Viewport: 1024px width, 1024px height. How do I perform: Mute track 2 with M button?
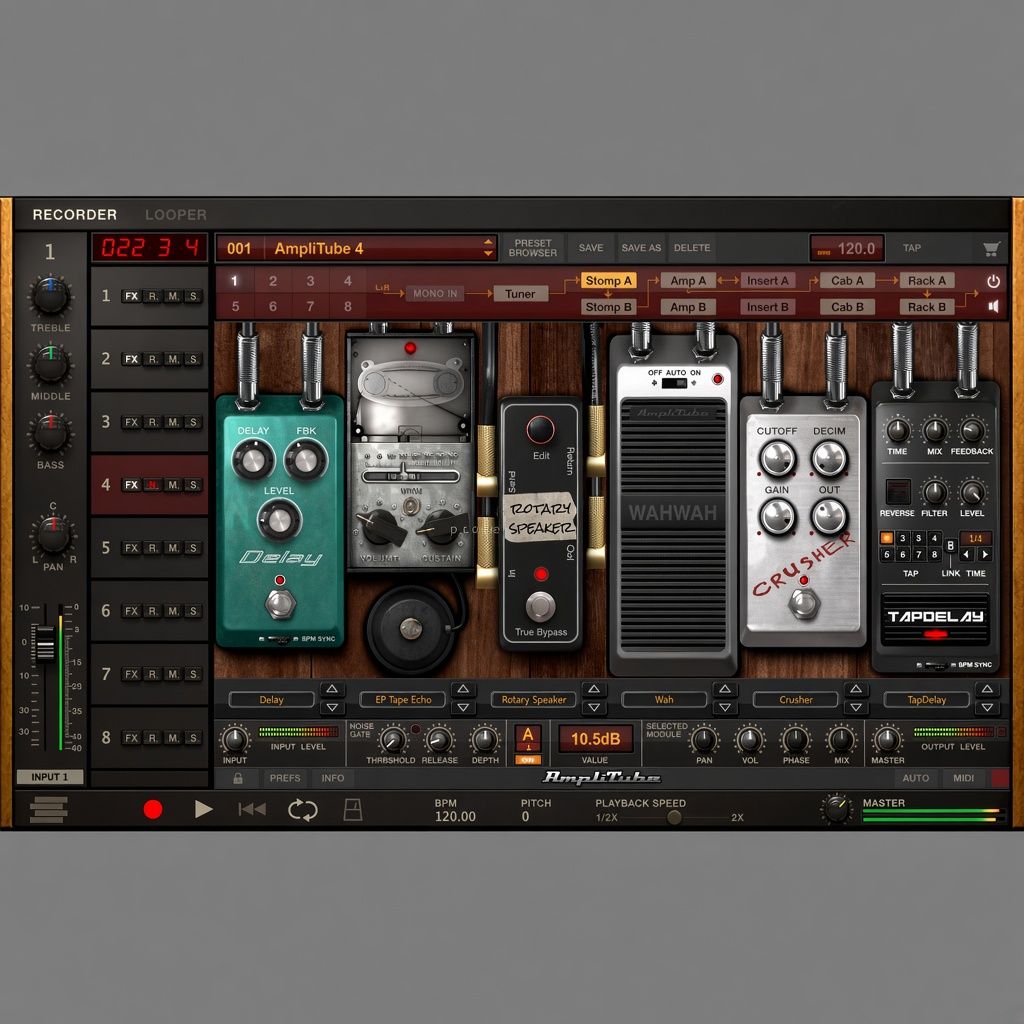point(172,359)
